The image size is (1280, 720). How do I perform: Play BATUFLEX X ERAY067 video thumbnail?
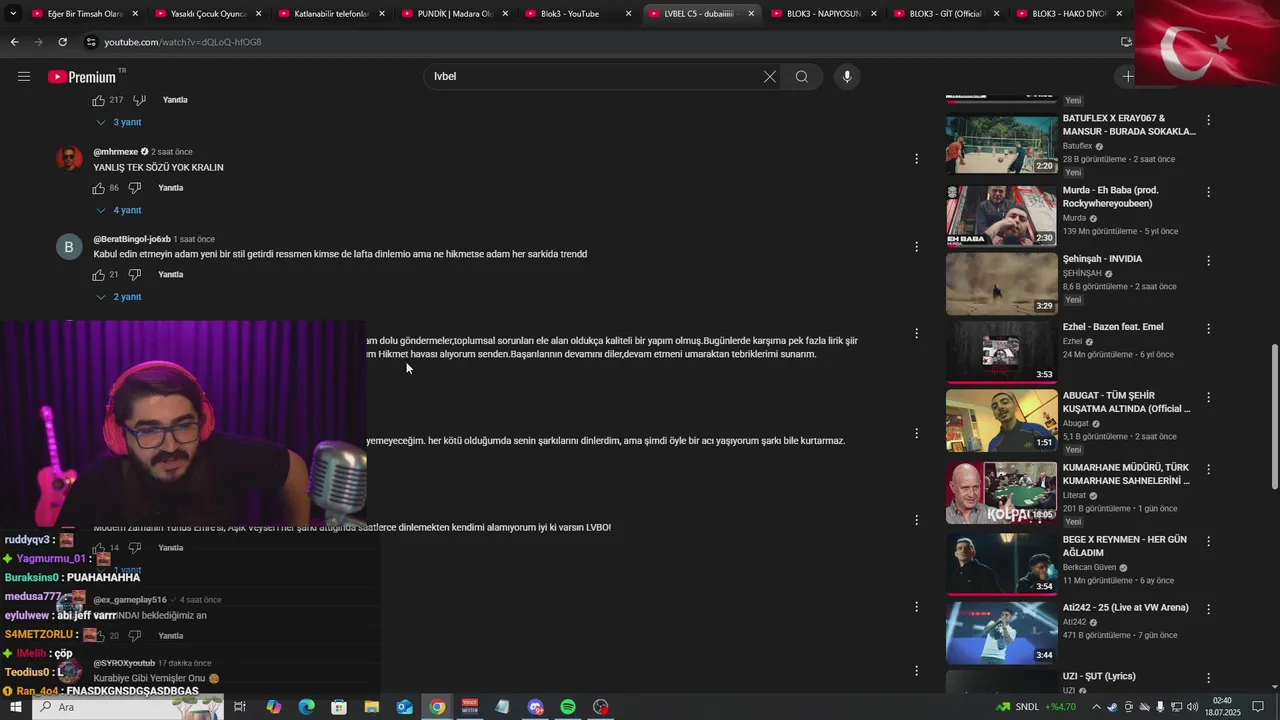pyautogui.click(x=1001, y=145)
